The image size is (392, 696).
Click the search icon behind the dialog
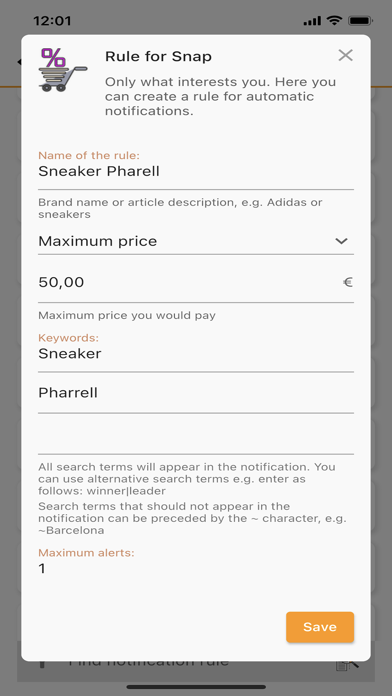[348, 663]
